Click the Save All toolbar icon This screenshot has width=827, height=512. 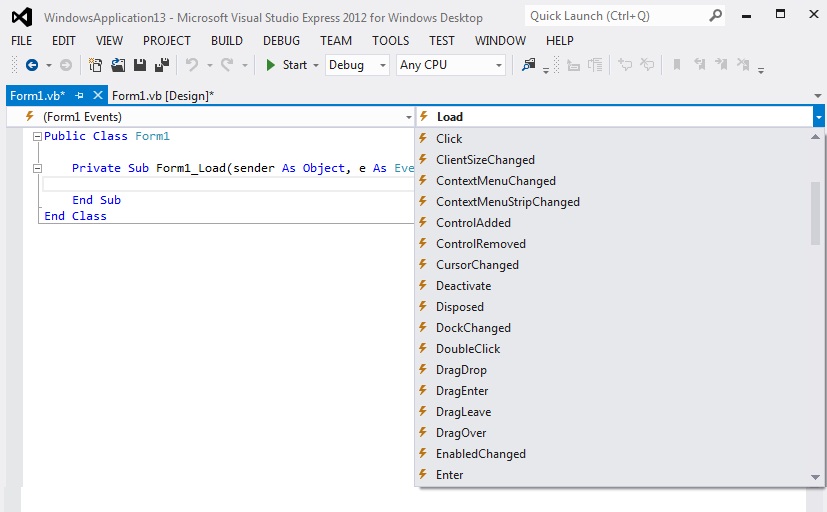[x=162, y=65]
